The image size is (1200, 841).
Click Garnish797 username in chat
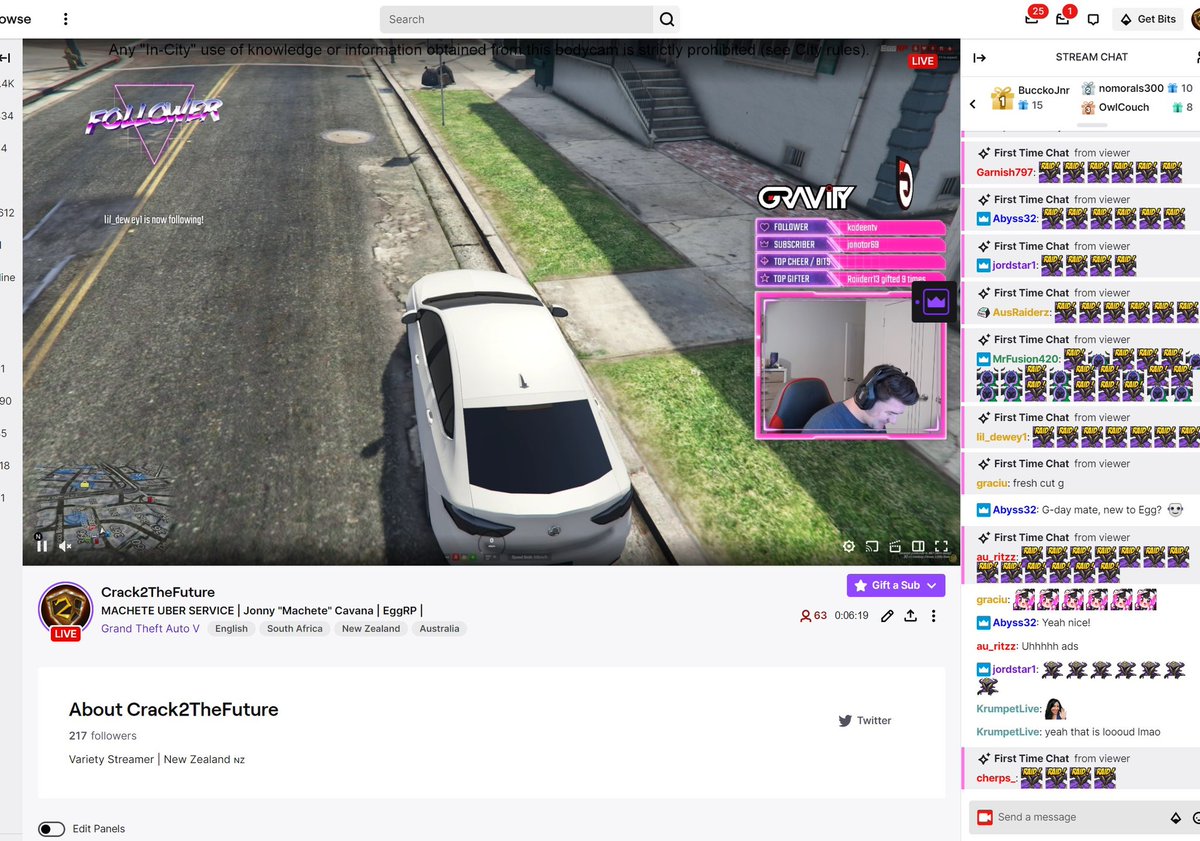point(1005,172)
